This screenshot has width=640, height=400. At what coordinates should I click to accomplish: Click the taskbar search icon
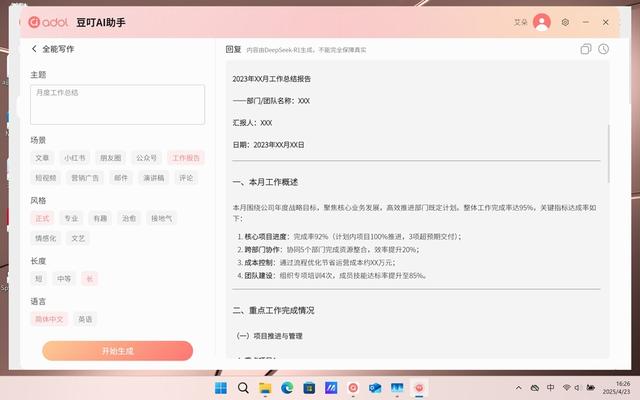pyautogui.click(x=243, y=388)
